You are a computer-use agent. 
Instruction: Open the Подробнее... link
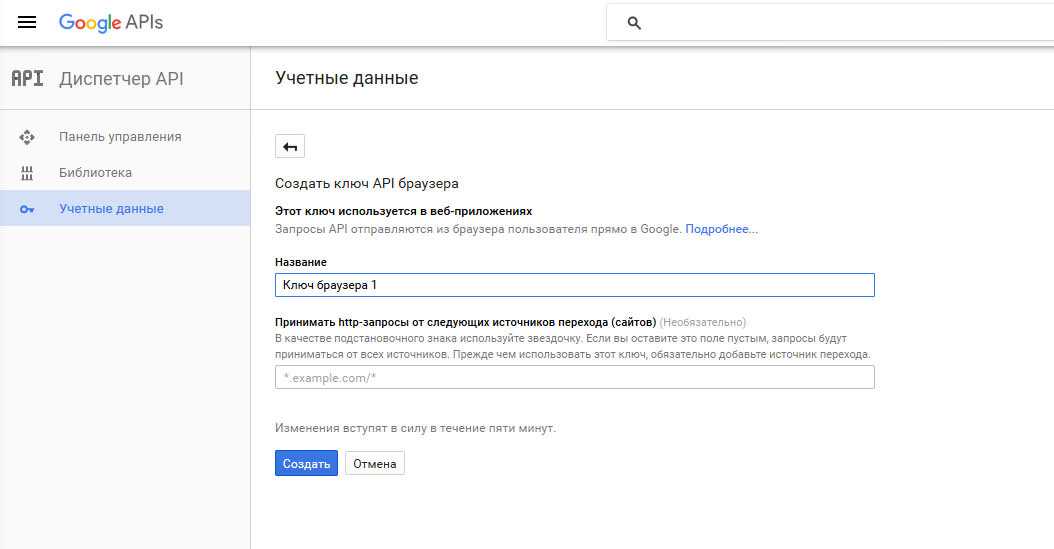(x=721, y=229)
